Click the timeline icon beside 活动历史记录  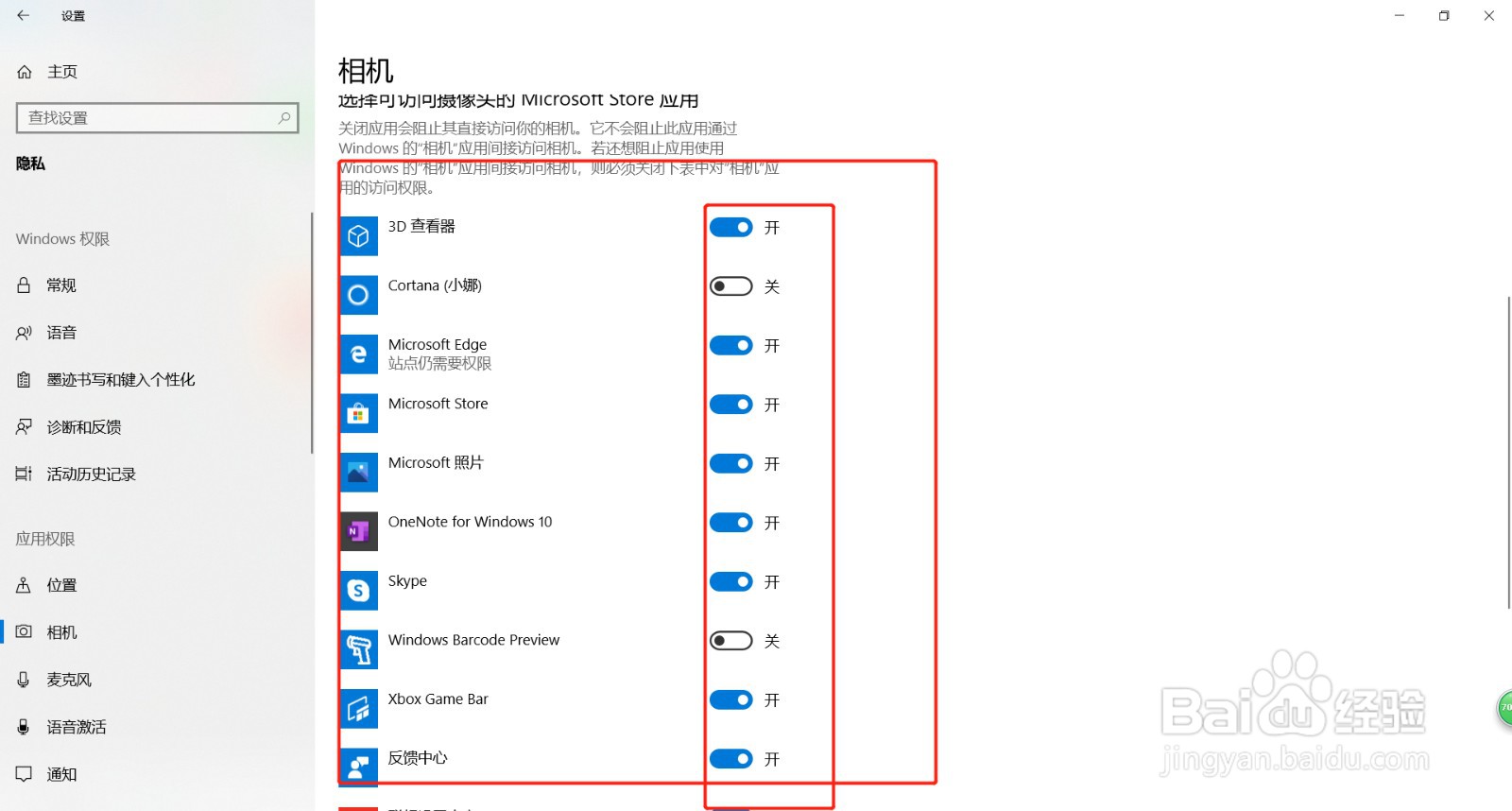24,475
